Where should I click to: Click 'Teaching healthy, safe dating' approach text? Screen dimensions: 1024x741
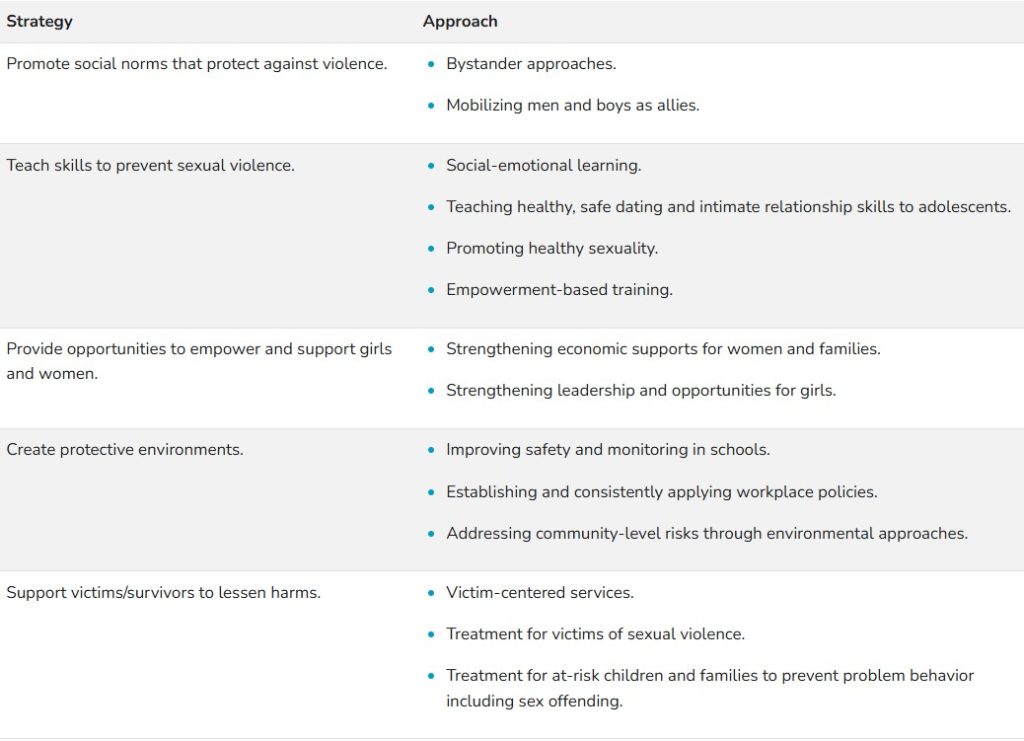click(x=728, y=207)
